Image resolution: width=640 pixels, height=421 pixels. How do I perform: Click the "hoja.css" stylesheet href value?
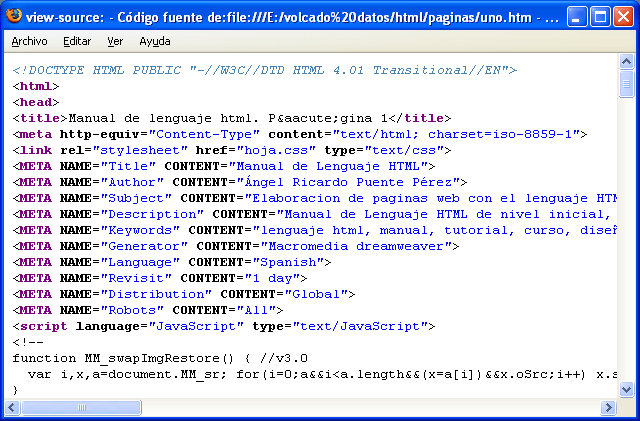(276, 150)
